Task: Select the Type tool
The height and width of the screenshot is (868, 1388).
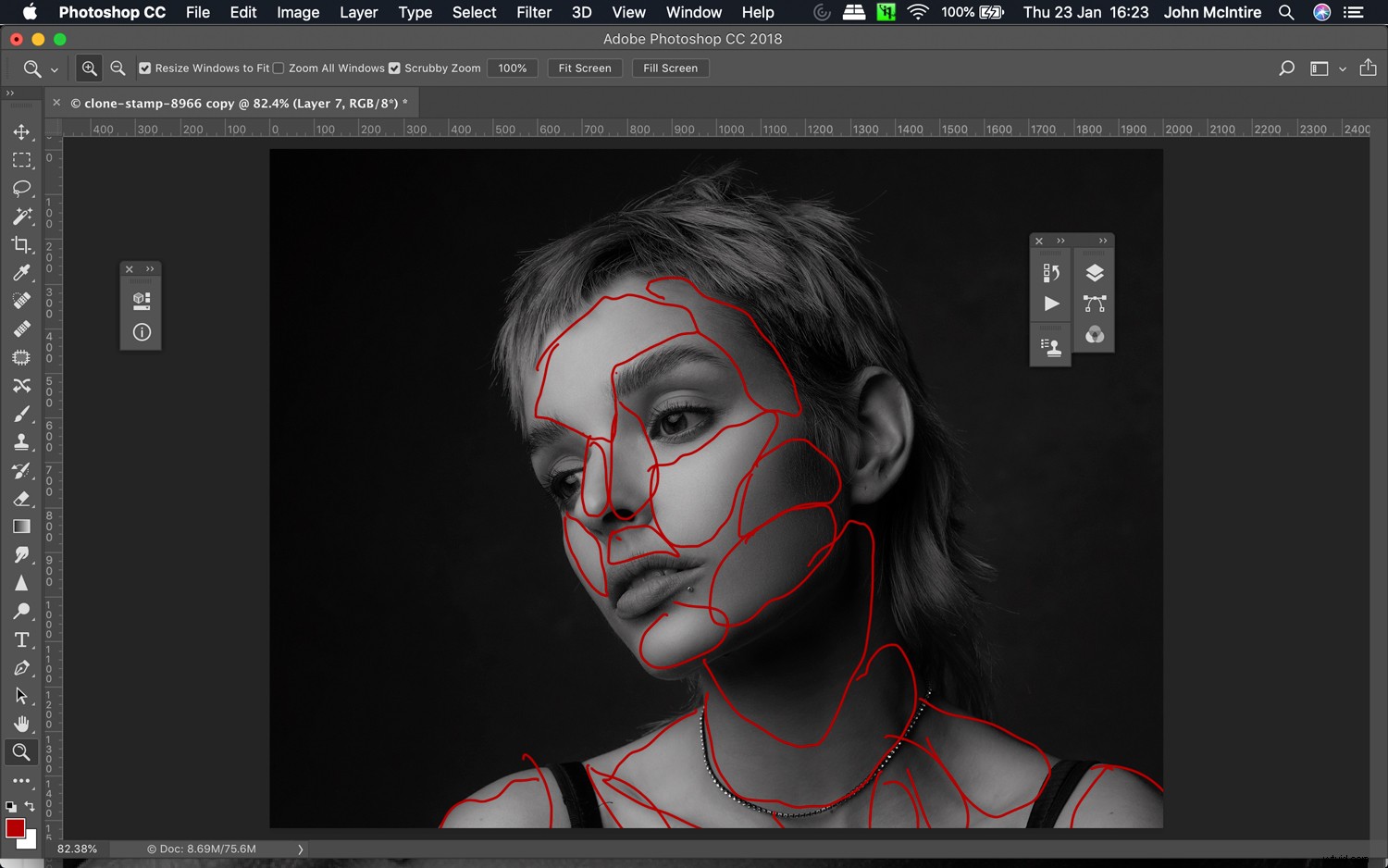Action: click(x=23, y=639)
